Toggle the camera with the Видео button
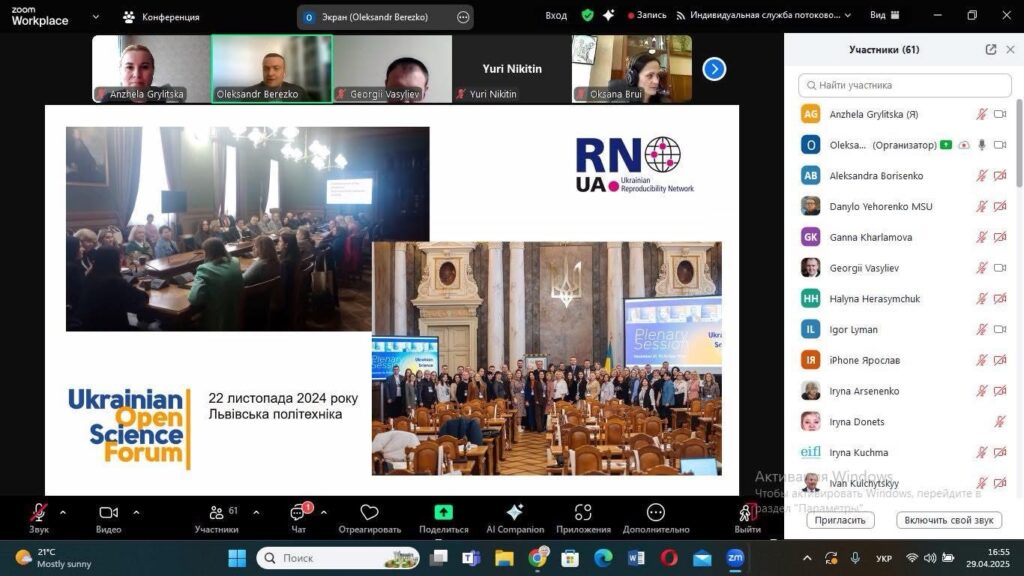 pos(108,513)
